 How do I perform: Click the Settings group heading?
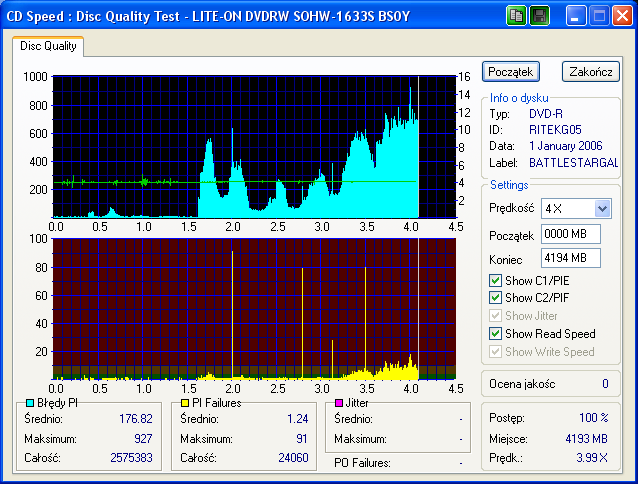coord(509,185)
